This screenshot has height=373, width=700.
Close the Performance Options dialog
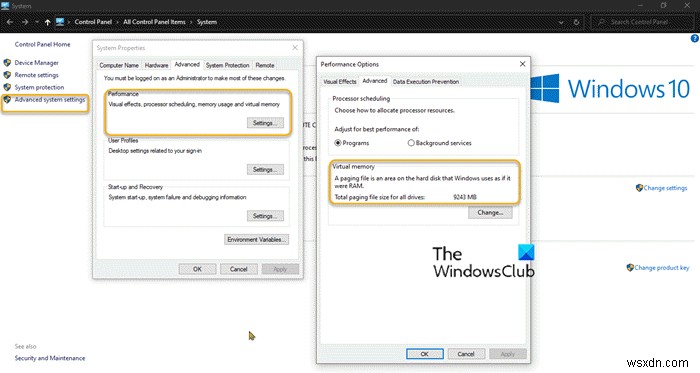[522, 64]
